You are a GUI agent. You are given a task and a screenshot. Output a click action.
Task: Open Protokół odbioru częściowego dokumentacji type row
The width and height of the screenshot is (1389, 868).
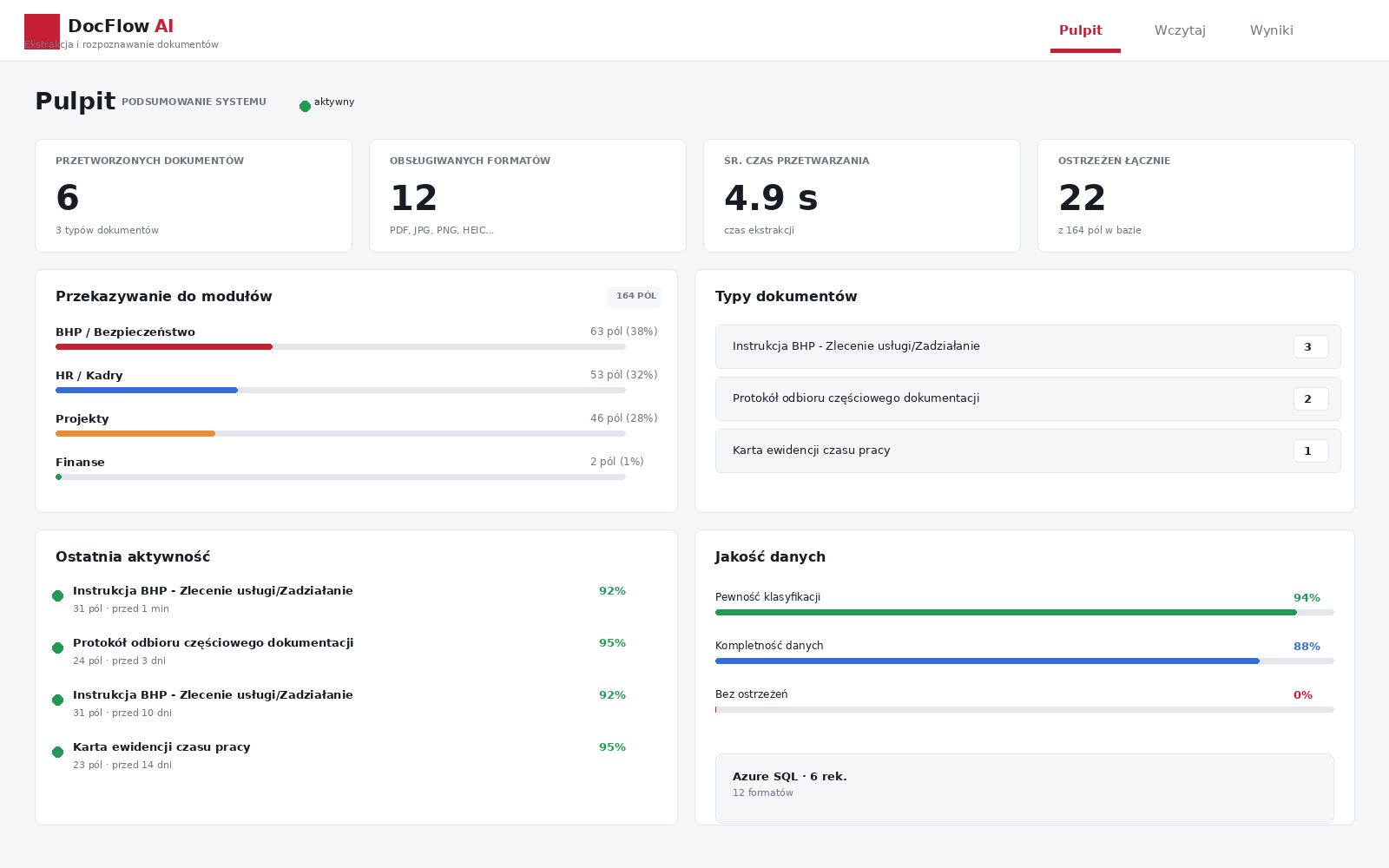(x=1028, y=398)
